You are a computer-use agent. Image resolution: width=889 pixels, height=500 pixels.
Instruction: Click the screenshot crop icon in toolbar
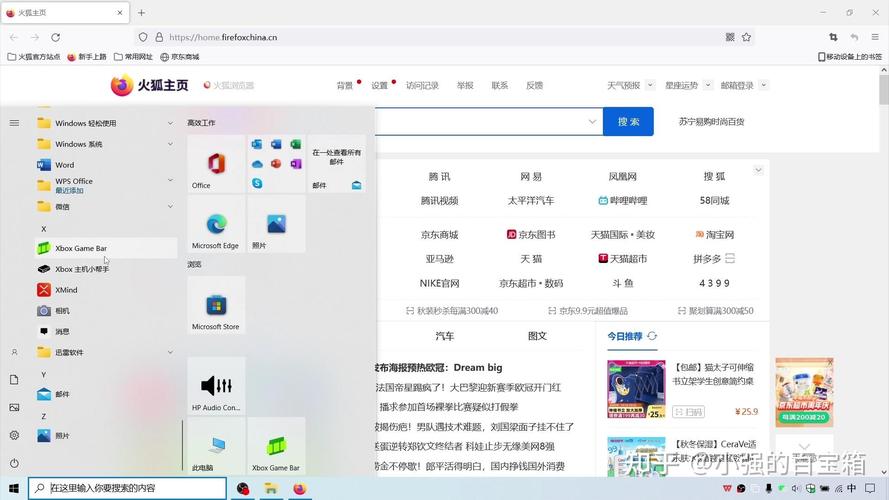pos(833,37)
